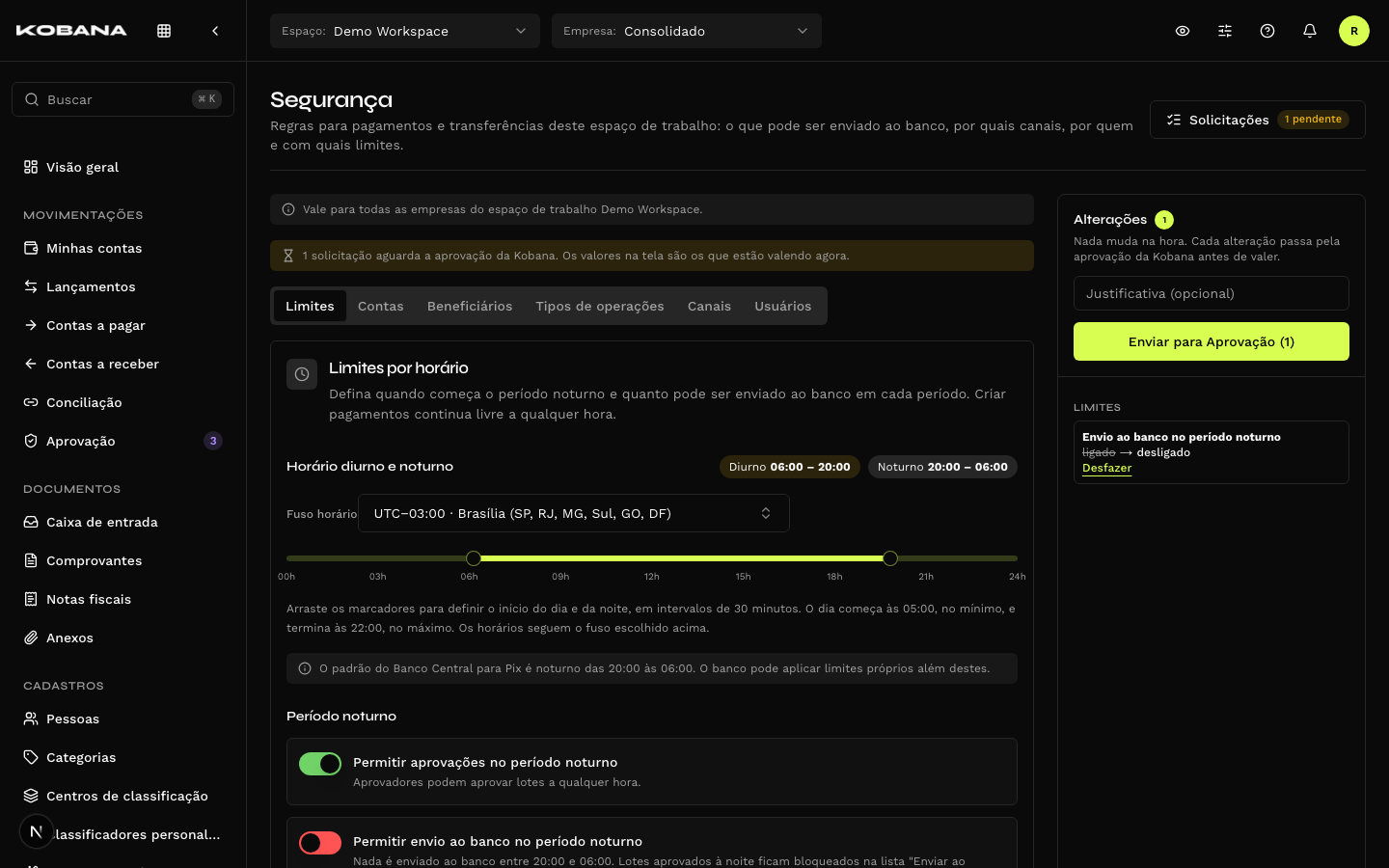
Task: Open Solicitações with 1 pendente
Action: pyautogui.click(x=1258, y=120)
